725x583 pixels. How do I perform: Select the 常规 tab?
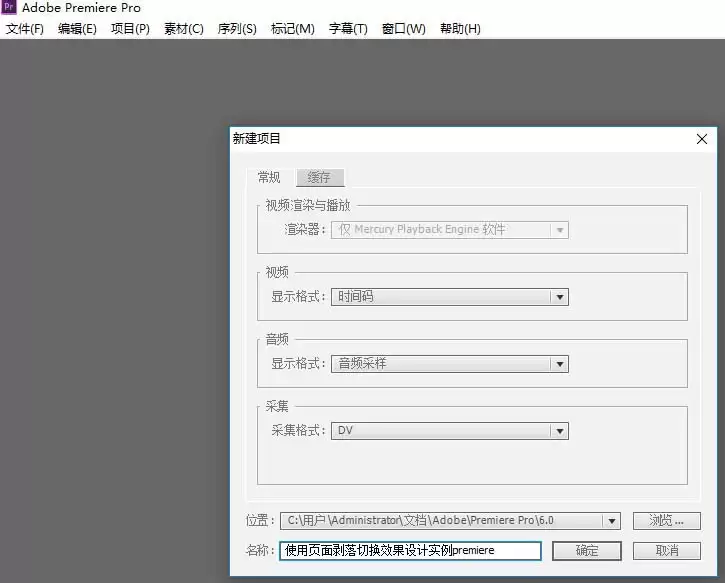point(269,178)
